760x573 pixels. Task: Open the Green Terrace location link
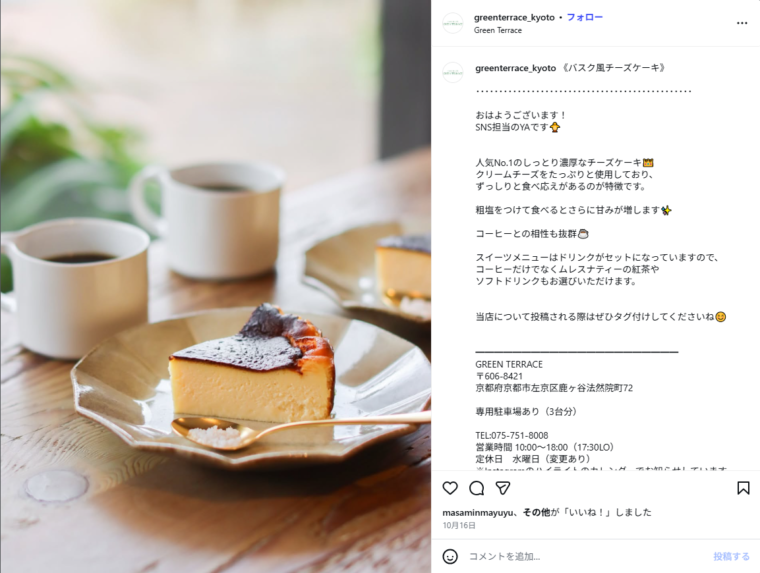[498, 30]
